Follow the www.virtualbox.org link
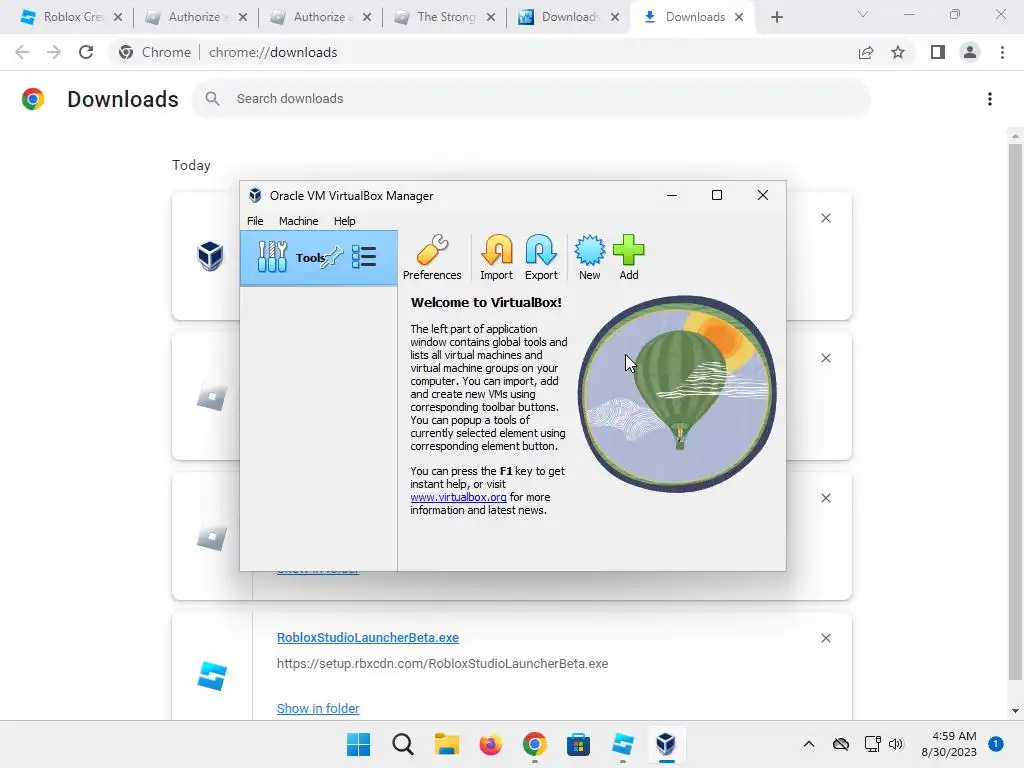Image resolution: width=1024 pixels, height=768 pixels. click(x=458, y=497)
